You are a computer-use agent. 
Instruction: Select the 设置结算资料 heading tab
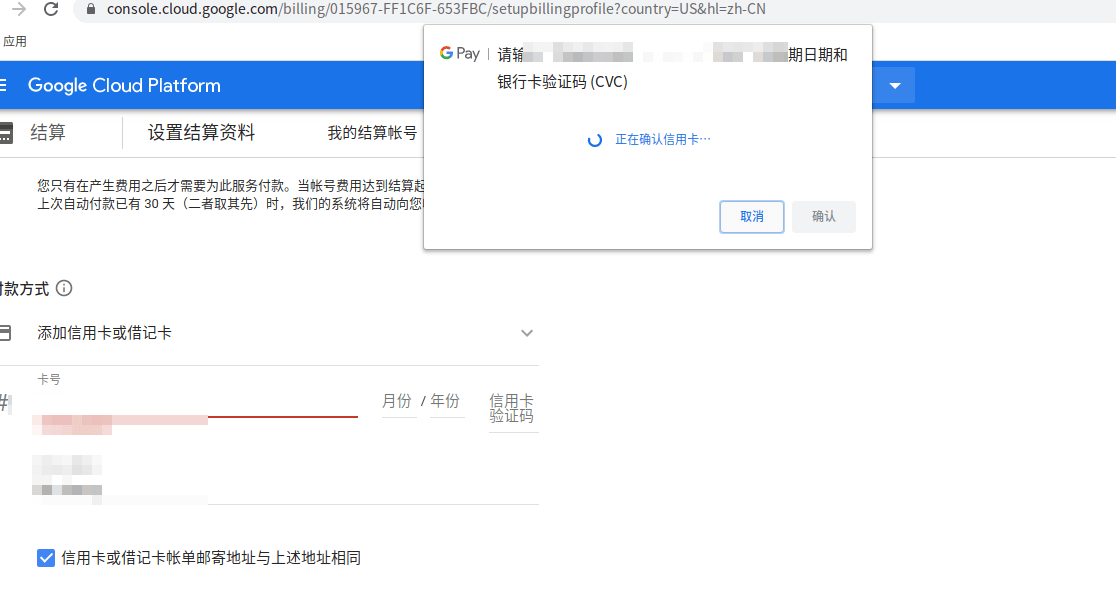pos(201,133)
